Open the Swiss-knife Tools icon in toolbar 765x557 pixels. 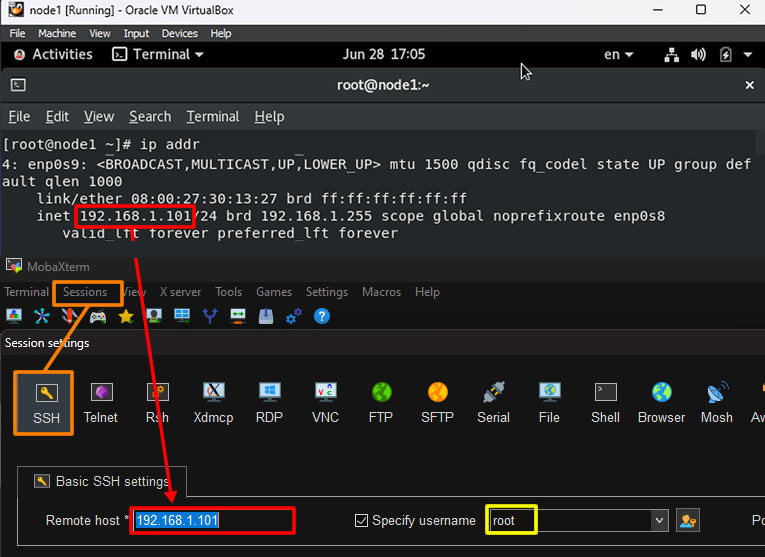pyautogui.click(x=69, y=316)
